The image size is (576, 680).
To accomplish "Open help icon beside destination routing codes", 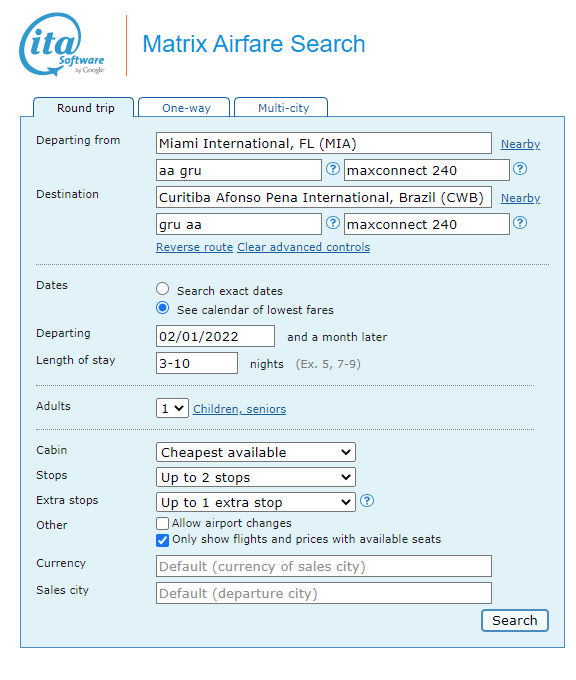I will (333, 223).
